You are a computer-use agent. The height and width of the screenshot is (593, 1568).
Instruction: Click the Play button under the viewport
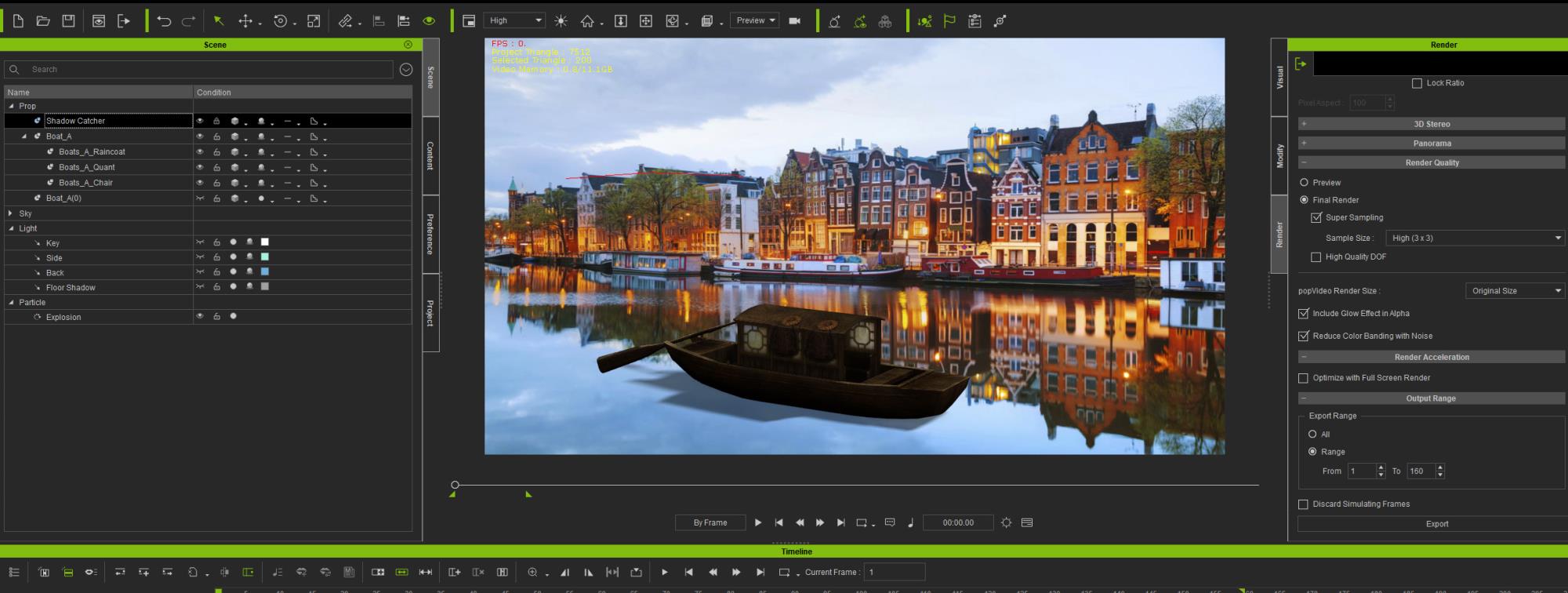tap(757, 522)
